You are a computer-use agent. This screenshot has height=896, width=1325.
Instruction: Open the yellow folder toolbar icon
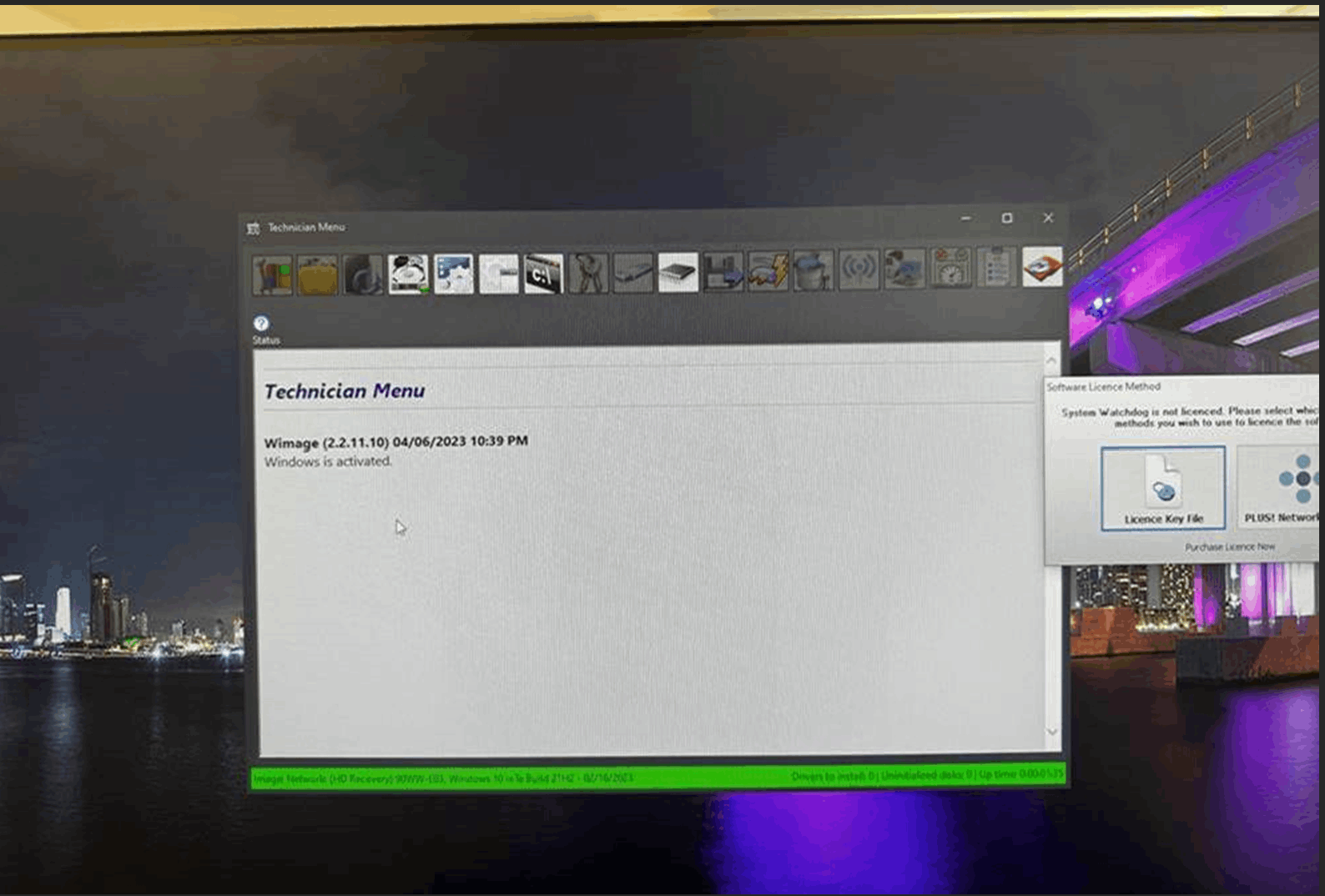click(318, 275)
